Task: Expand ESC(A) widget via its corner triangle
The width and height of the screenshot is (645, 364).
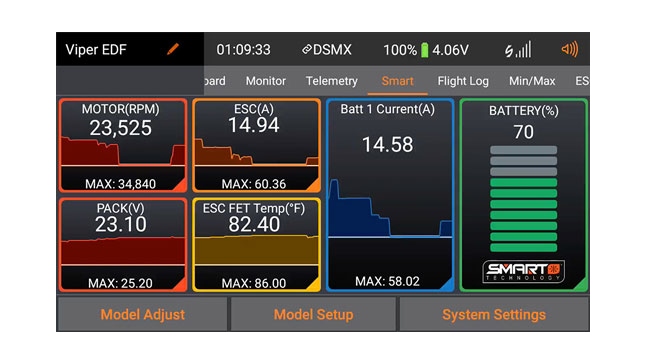Action: tap(313, 185)
